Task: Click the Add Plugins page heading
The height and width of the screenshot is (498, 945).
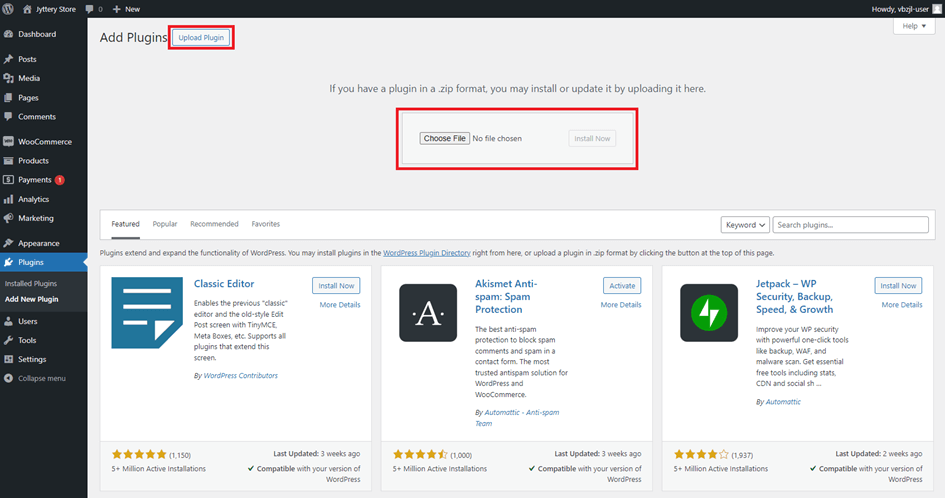Action: pyautogui.click(x=133, y=37)
